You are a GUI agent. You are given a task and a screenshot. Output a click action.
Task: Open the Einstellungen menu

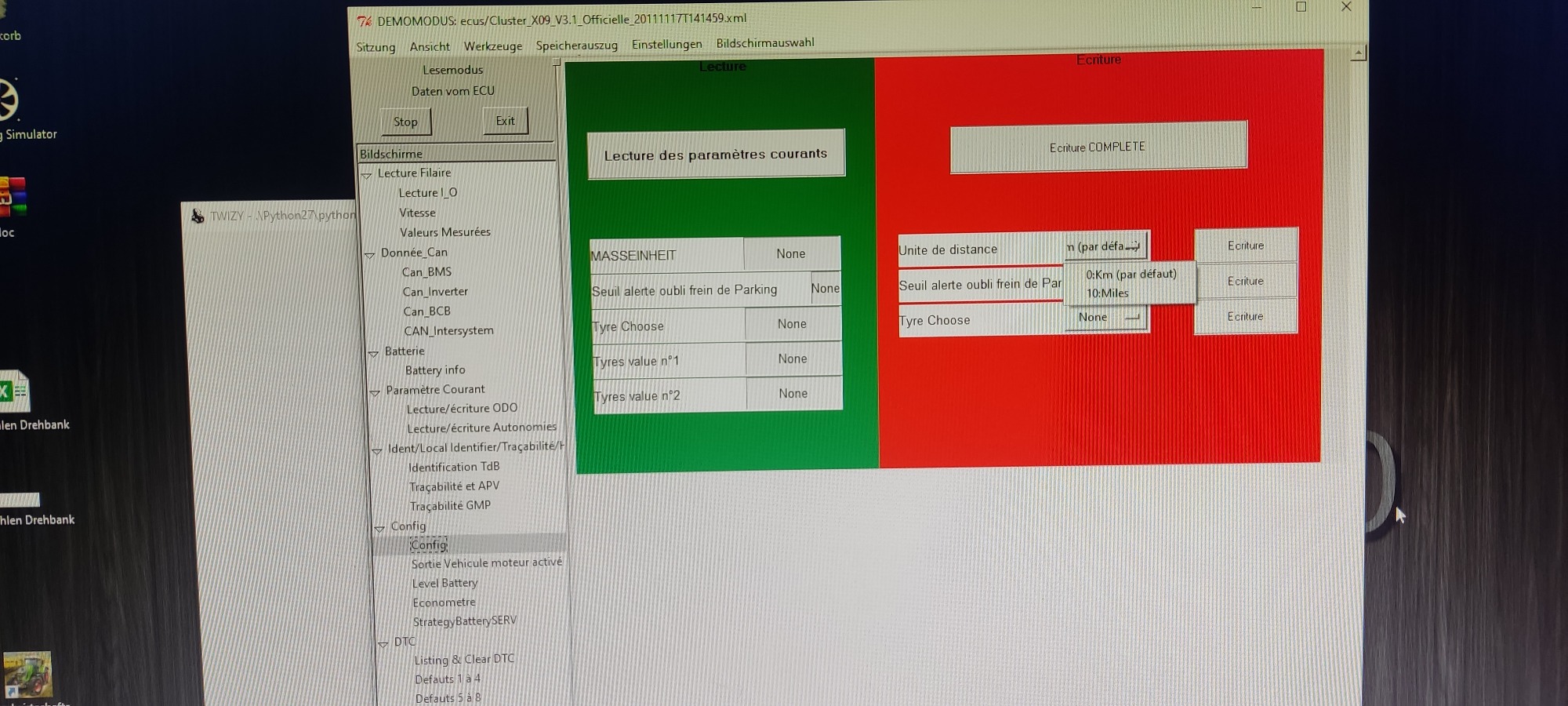coord(666,44)
